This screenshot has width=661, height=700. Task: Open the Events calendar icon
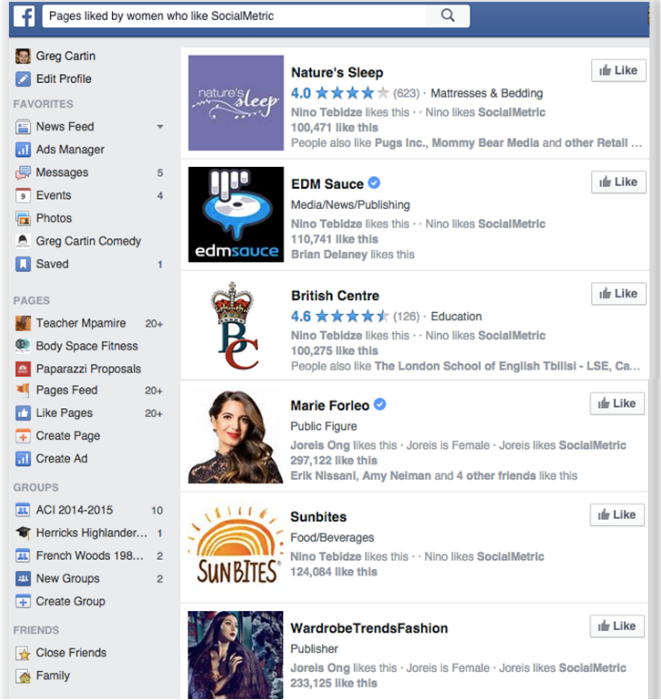[23, 196]
